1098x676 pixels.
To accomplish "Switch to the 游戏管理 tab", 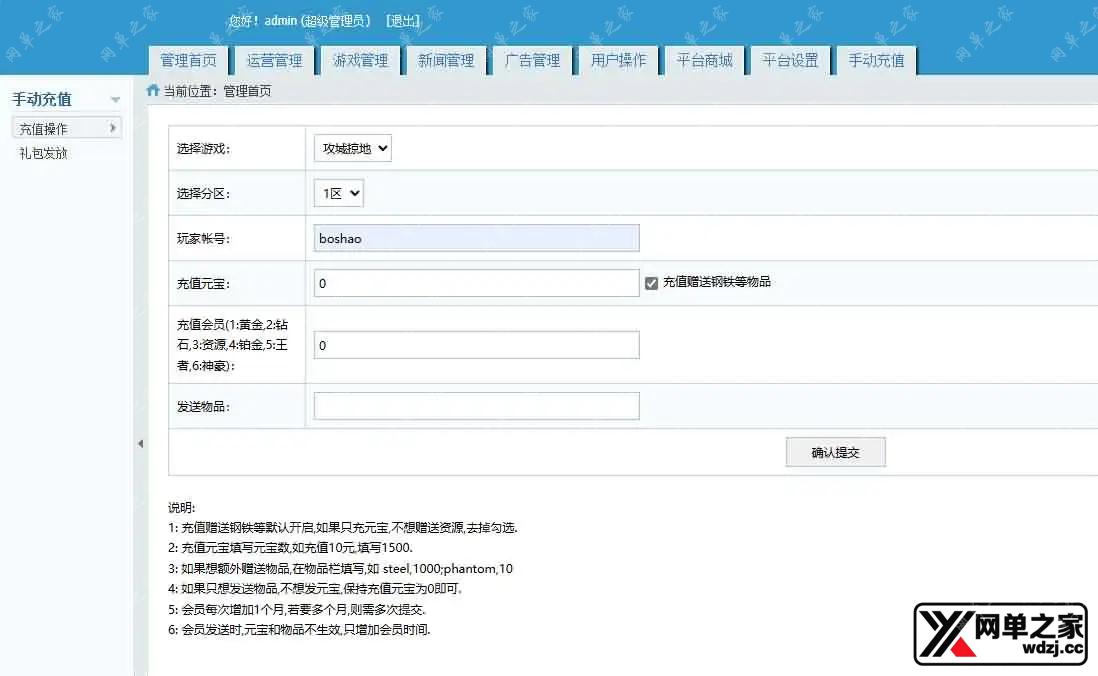I will (360, 60).
